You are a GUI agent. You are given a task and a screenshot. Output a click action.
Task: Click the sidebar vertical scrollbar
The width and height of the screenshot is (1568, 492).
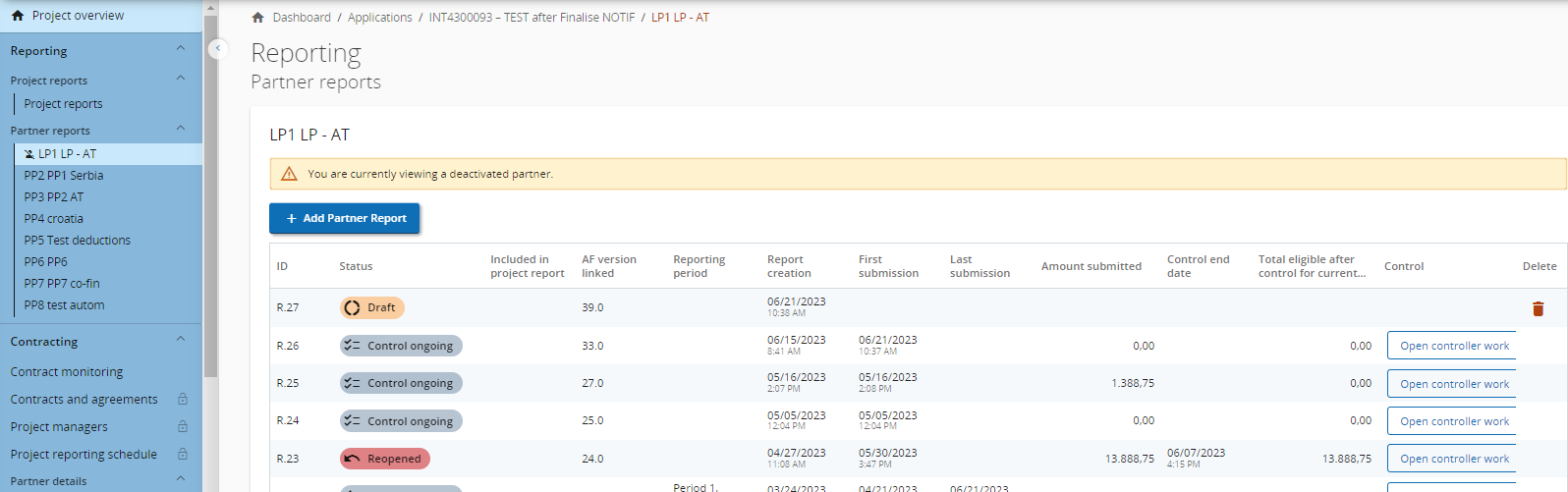210,196
